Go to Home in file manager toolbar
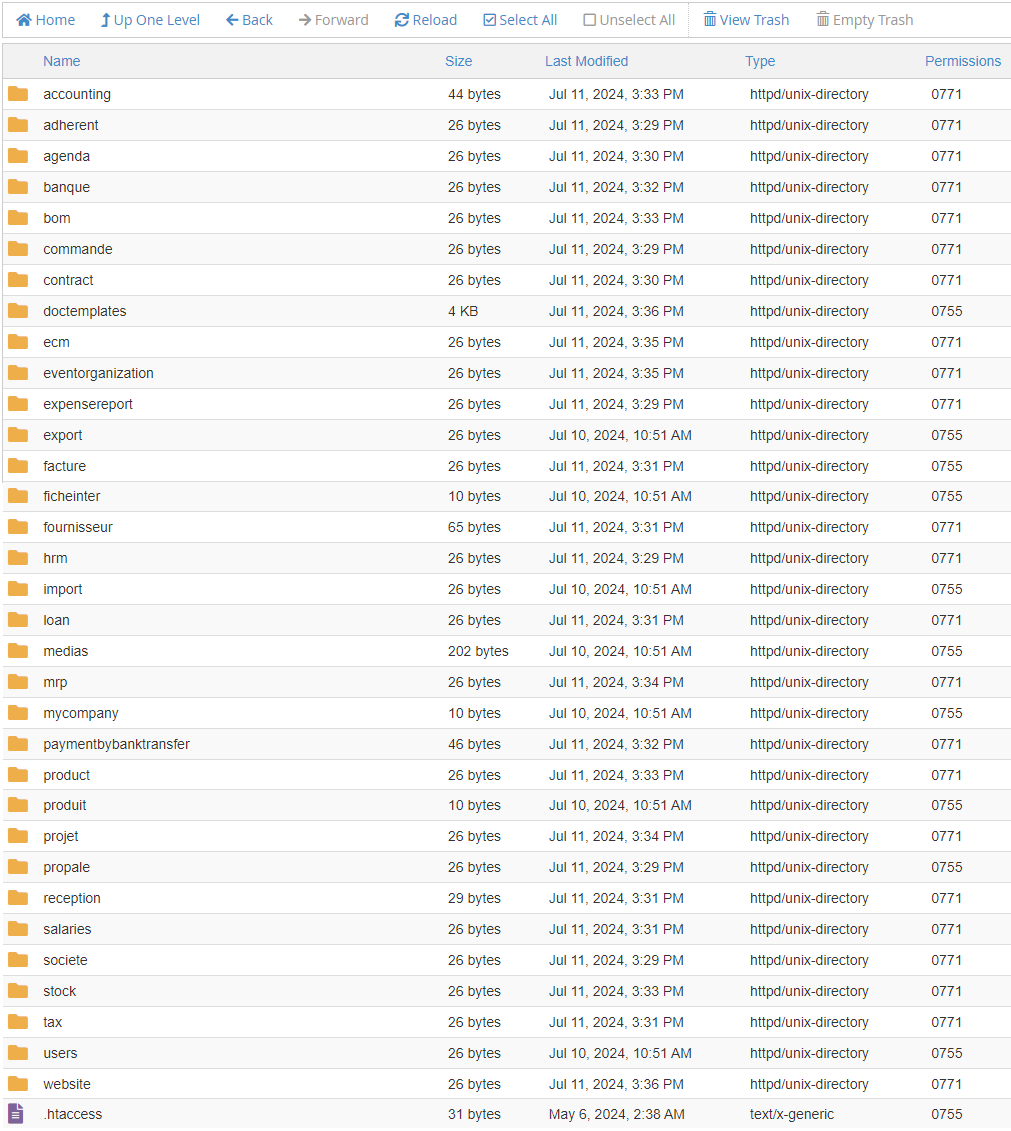Screen dimensions: 1011x1131 coord(45,20)
